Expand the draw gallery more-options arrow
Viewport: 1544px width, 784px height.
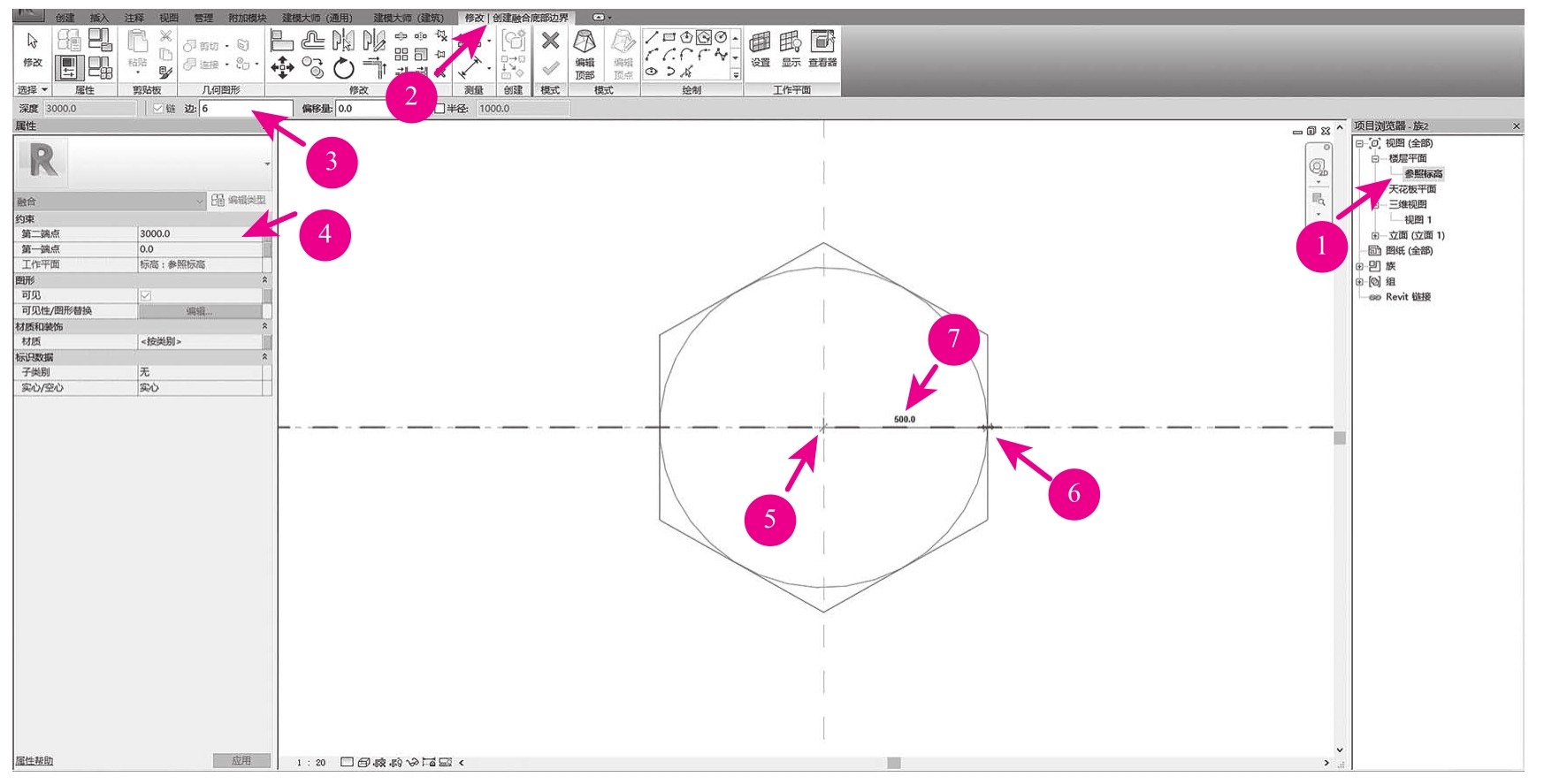click(x=736, y=75)
